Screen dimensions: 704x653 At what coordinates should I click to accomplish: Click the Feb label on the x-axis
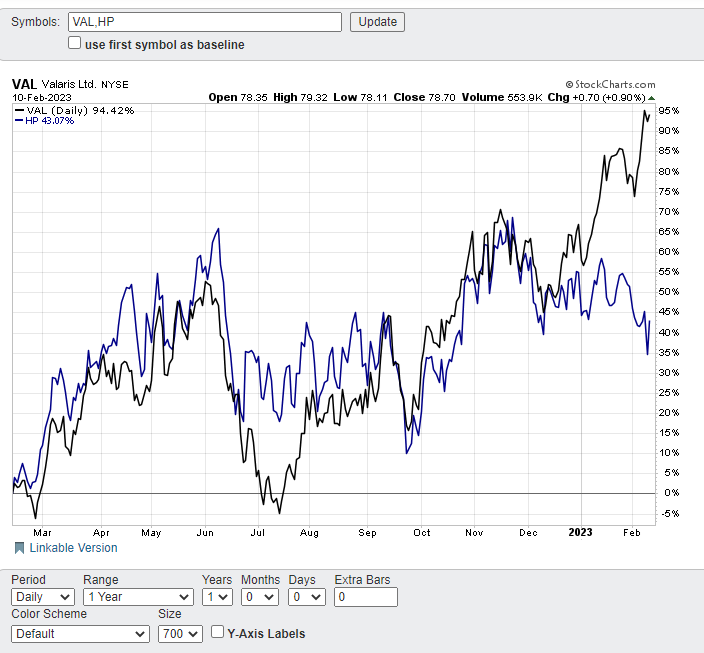(632, 533)
